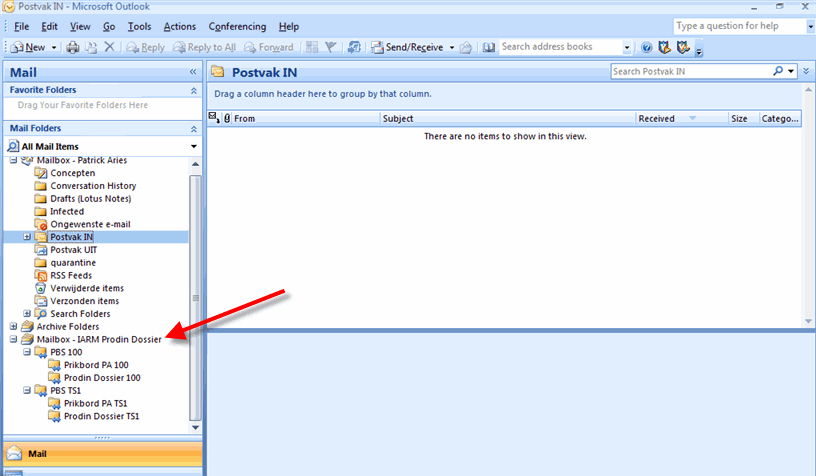Open the Actions menu

pos(180,27)
